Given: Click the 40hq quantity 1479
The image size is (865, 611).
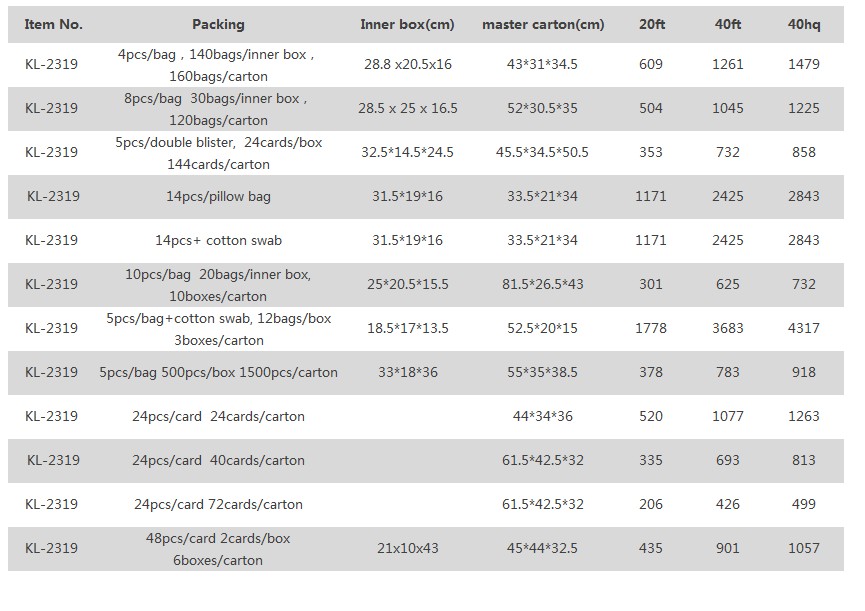Looking at the screenshot, I should pos(803,64).
